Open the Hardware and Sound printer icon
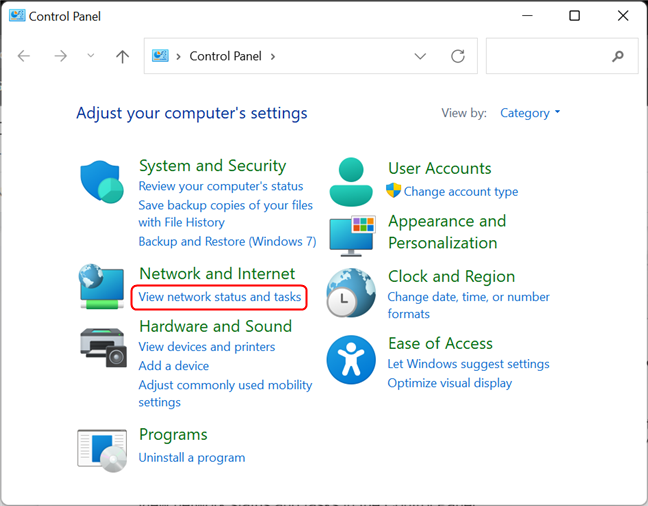Image resolution: width=648 pixels, height=506 pixels. coord(103,348)
